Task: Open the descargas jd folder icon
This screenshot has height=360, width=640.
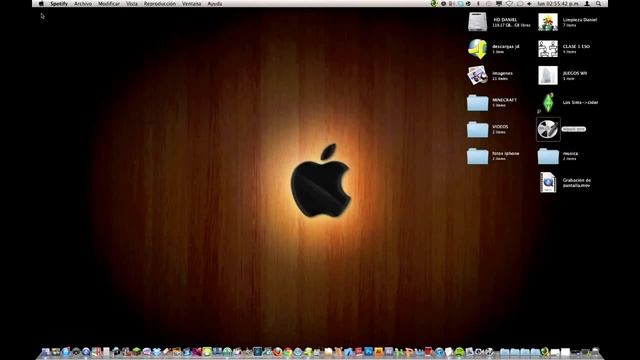Action: pyautogui.click(x=477, y=49)
